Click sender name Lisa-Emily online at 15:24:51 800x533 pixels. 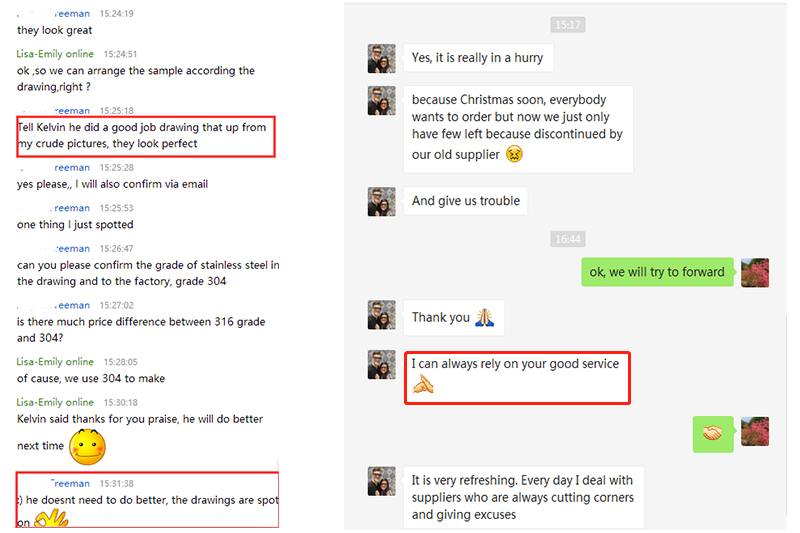tap(55, 54)
